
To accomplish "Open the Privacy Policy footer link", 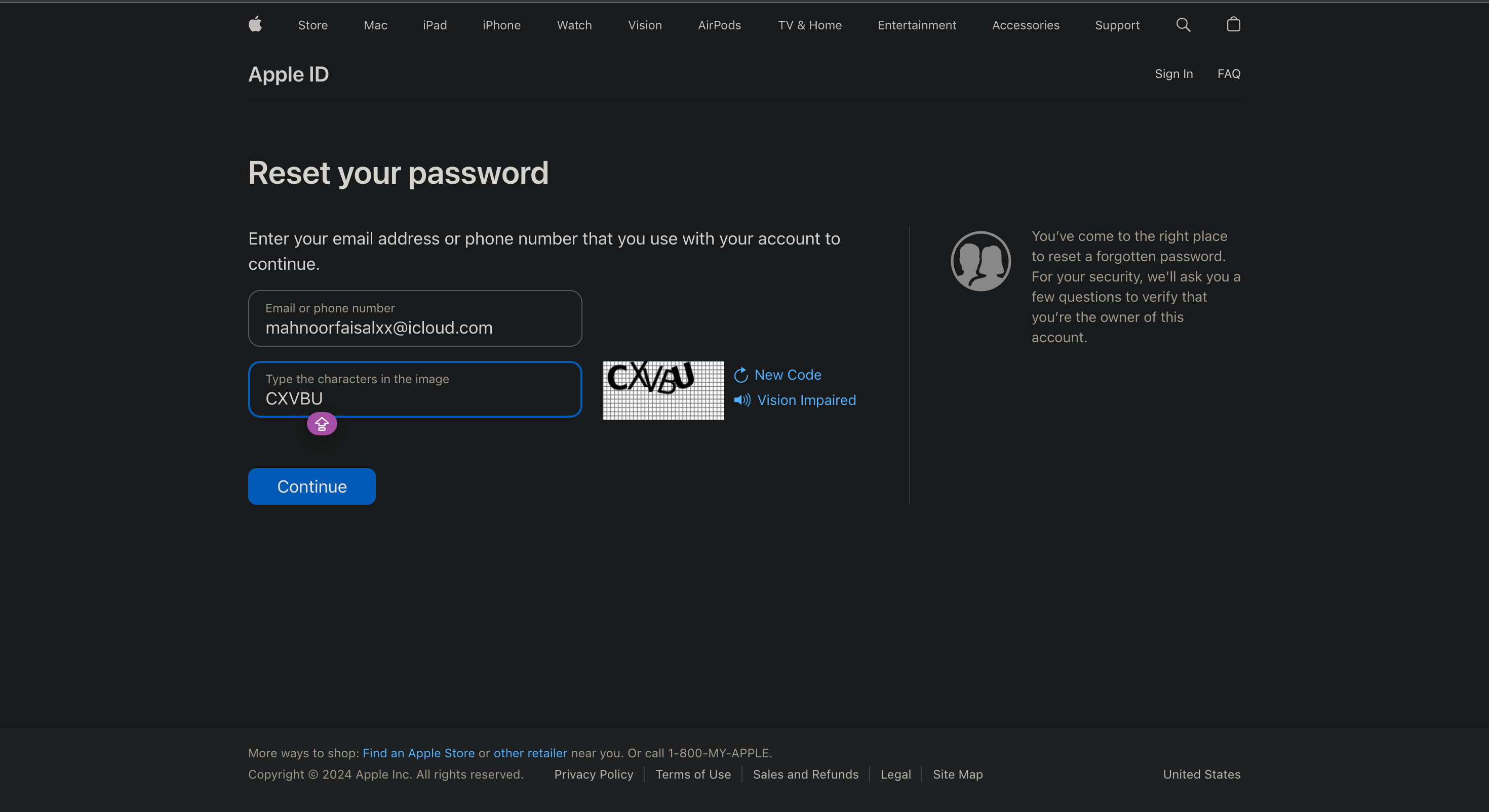I will pyautogui.click(x=593, y=775).
